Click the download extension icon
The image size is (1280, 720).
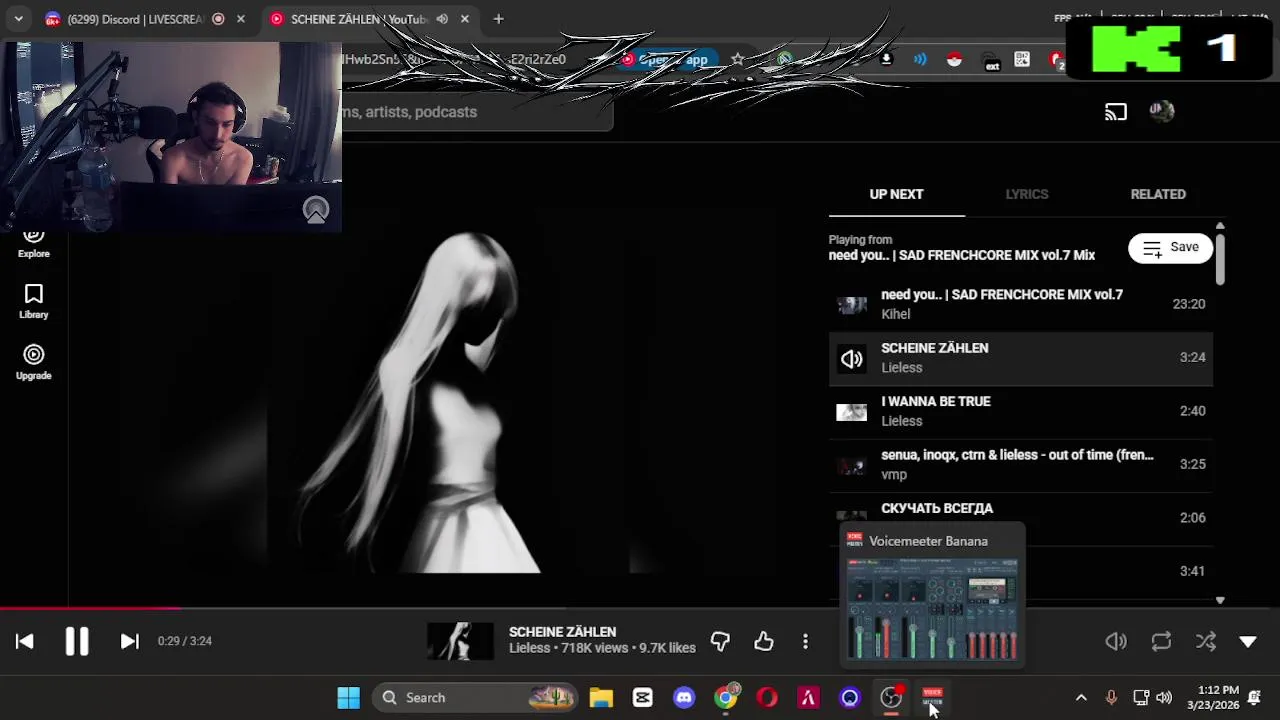(886, 59)
